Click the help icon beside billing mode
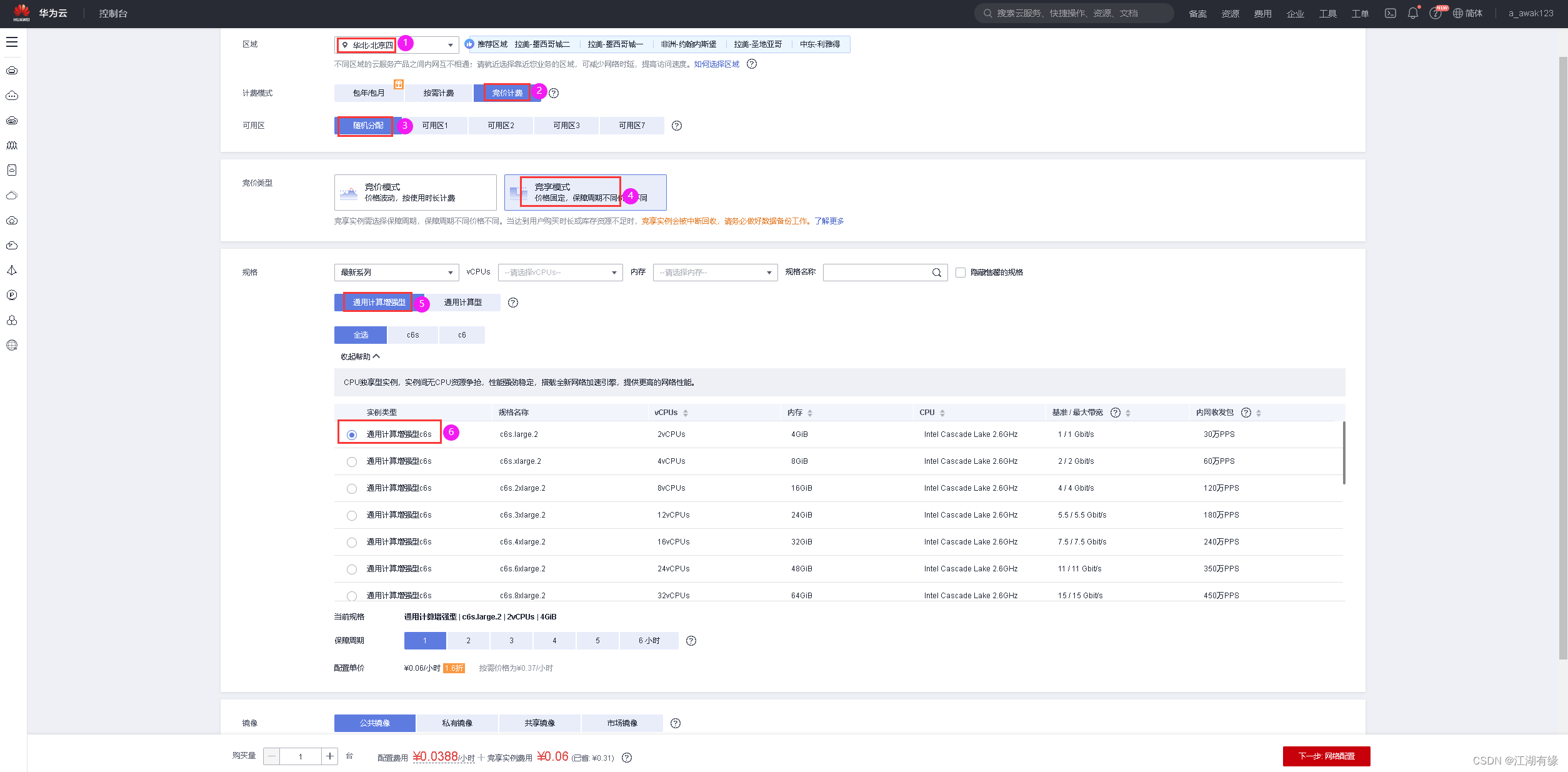The width and height of the screenshot is (1568, 772). tap(554, 93)
